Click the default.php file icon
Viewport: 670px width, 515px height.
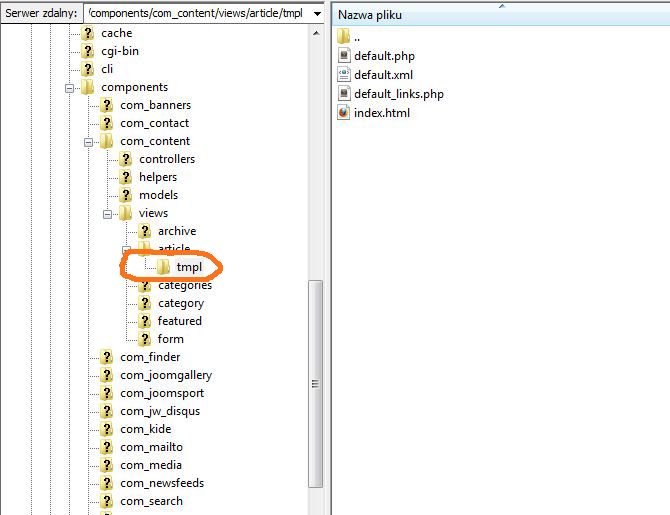344,57
